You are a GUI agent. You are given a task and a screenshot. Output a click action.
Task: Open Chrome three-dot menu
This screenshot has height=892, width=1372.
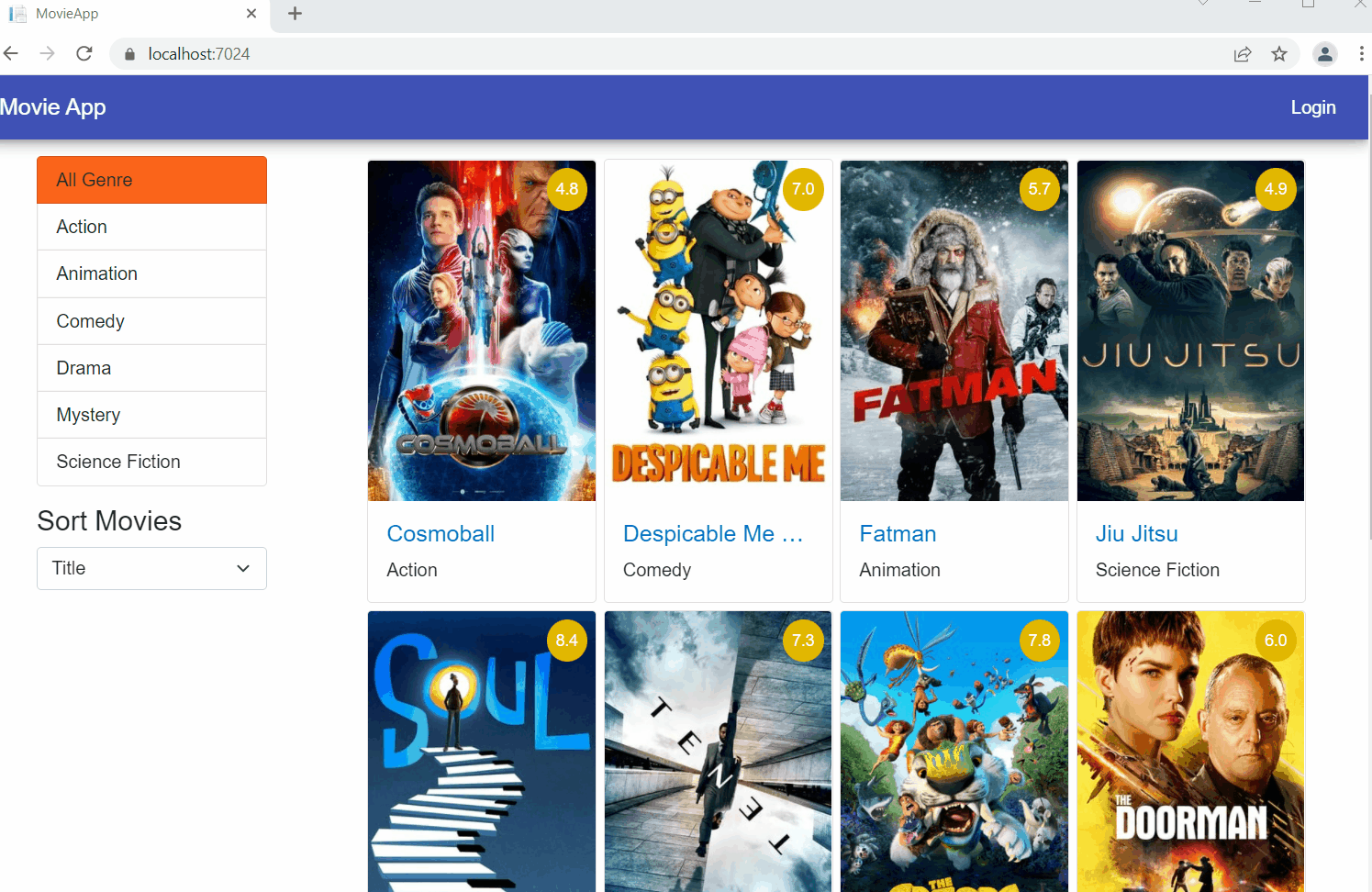[x=1360, y=54]
